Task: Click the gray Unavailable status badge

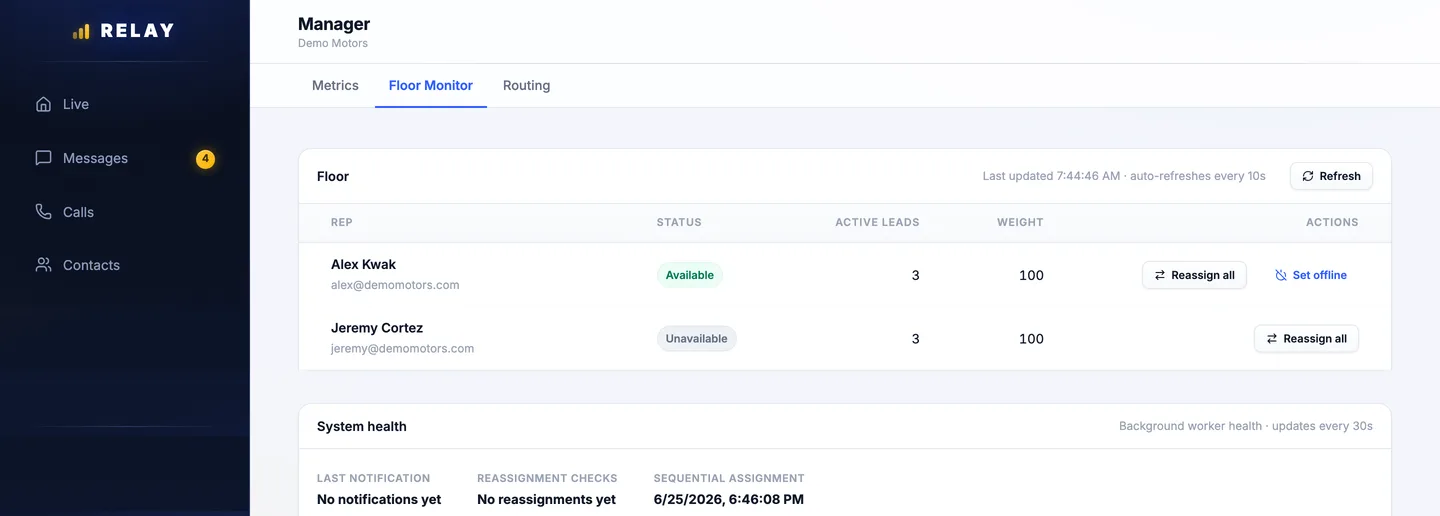Action: [x=697, y=339]
